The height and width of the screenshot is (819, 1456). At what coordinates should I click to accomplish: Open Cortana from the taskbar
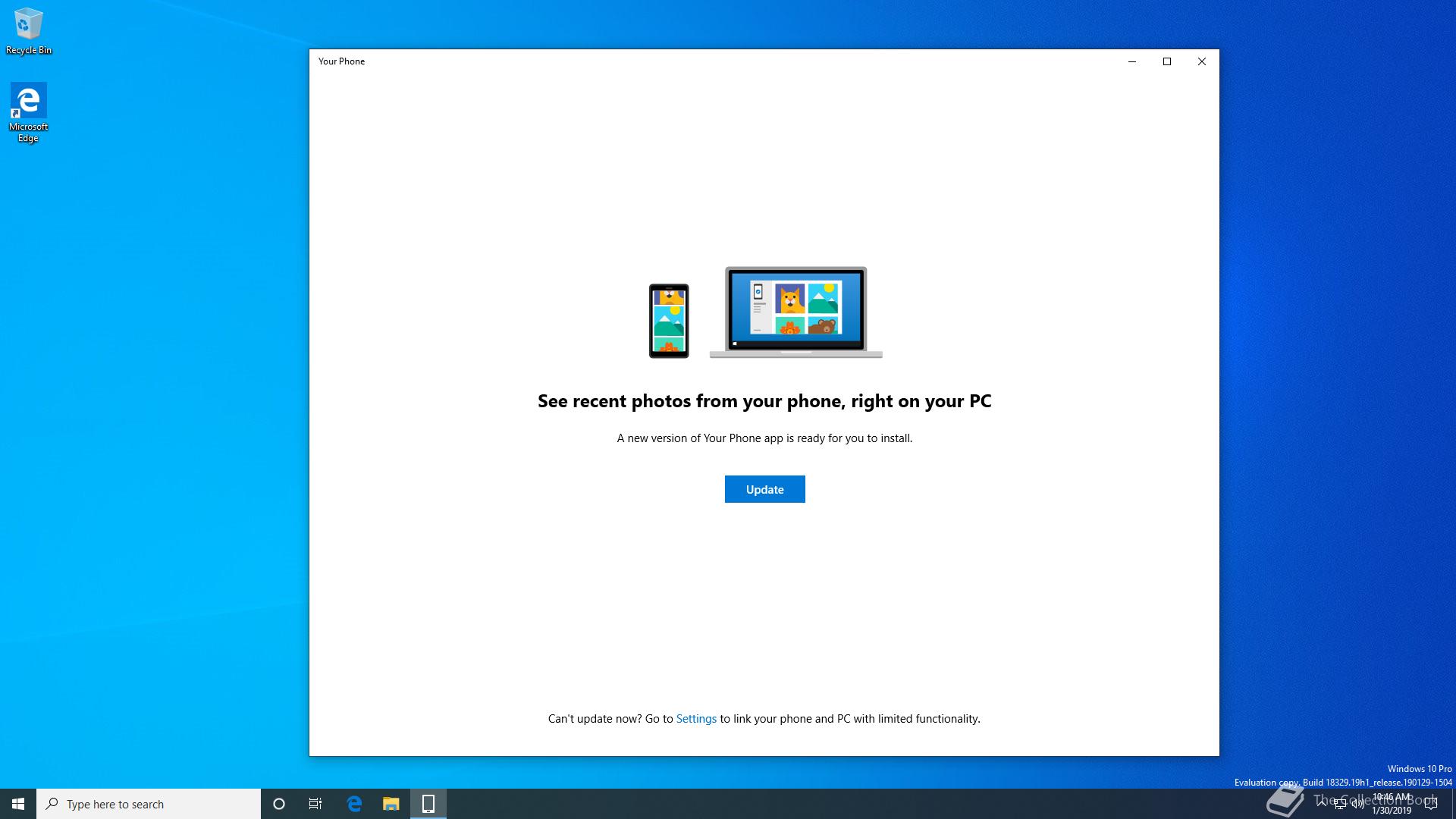pos(279,804)
